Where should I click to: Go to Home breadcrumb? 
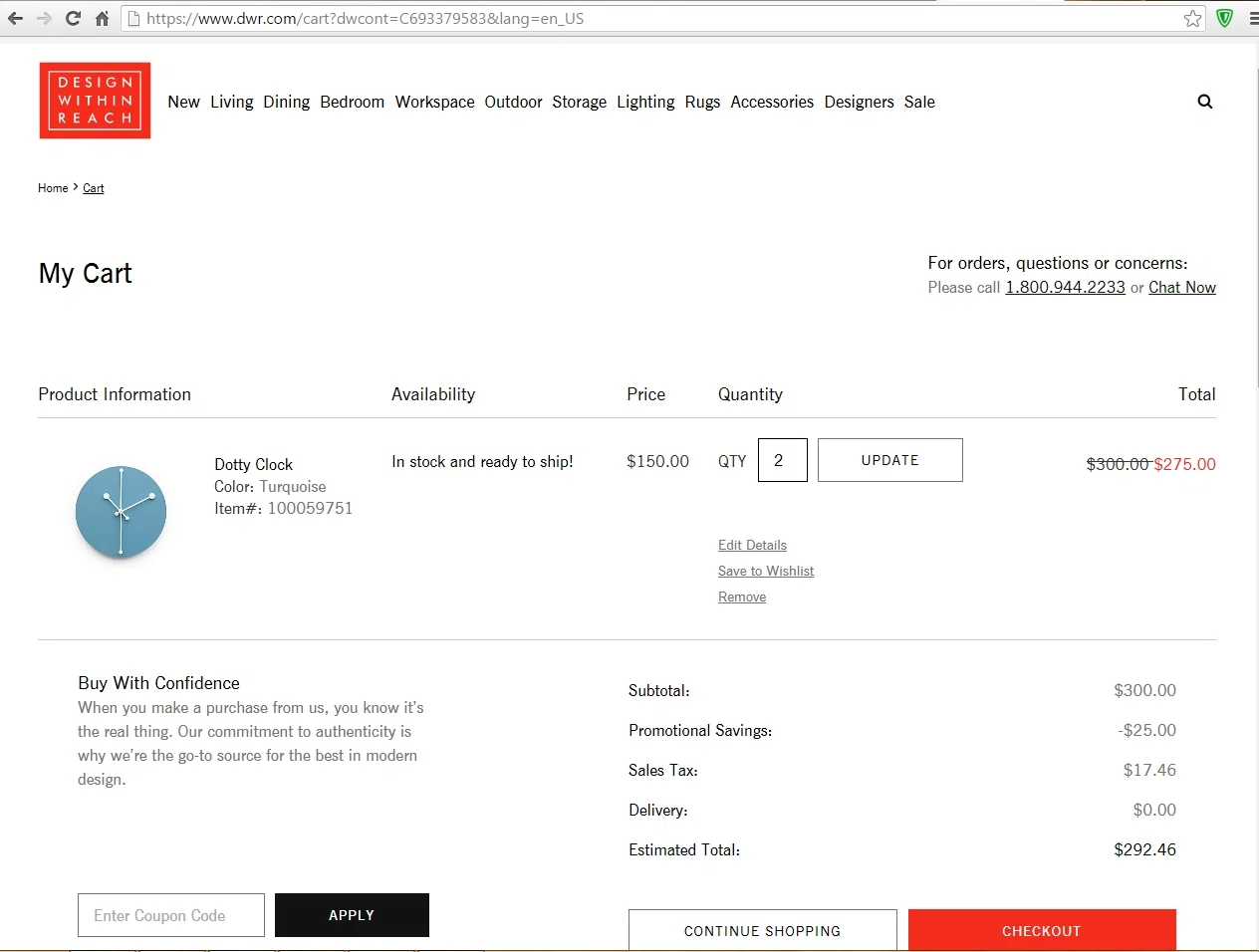(53, 188)
